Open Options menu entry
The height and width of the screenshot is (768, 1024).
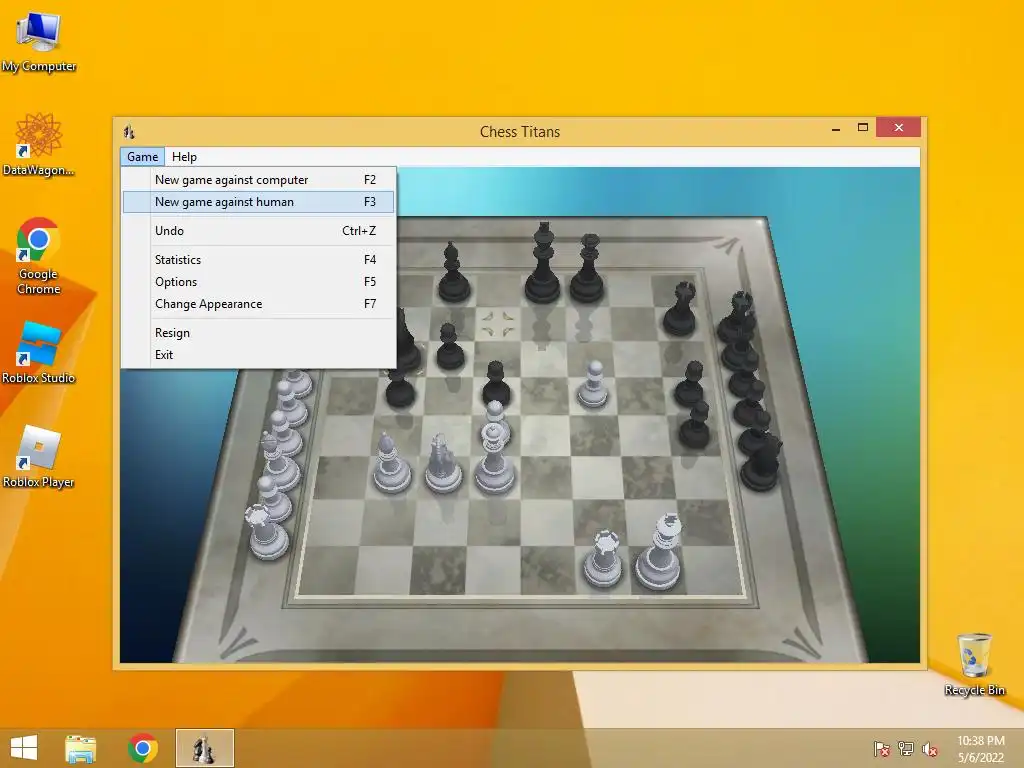(259, 281)
